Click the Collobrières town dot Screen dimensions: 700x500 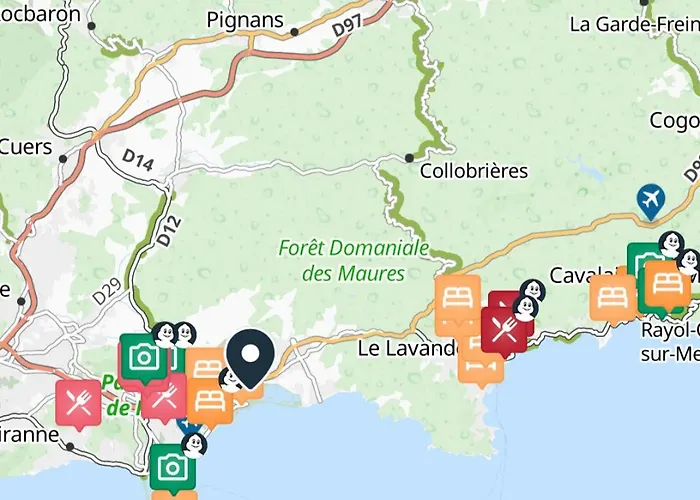click(x=409, y=158)
